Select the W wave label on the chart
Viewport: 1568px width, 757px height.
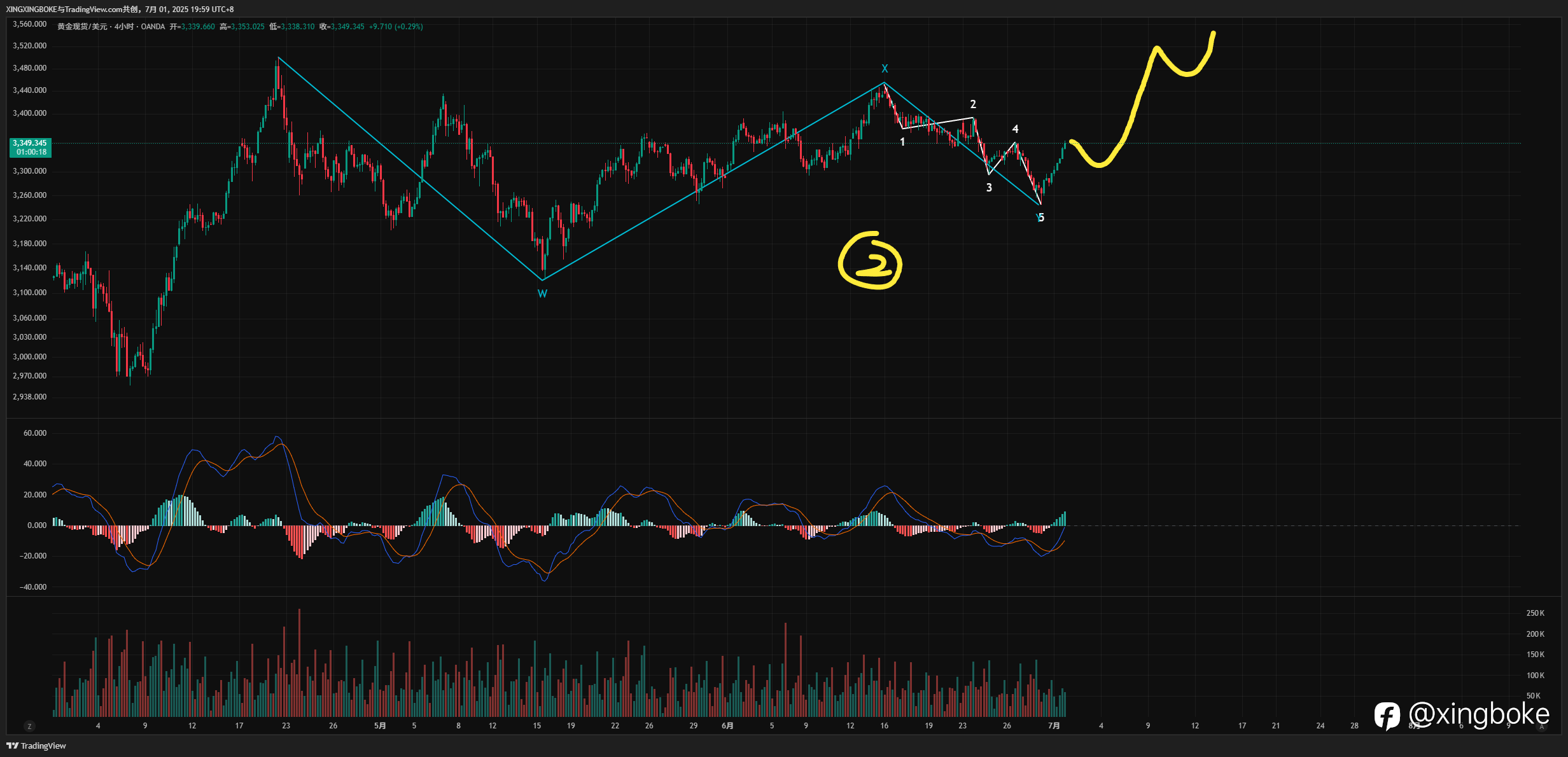click(x=542, y=294)
